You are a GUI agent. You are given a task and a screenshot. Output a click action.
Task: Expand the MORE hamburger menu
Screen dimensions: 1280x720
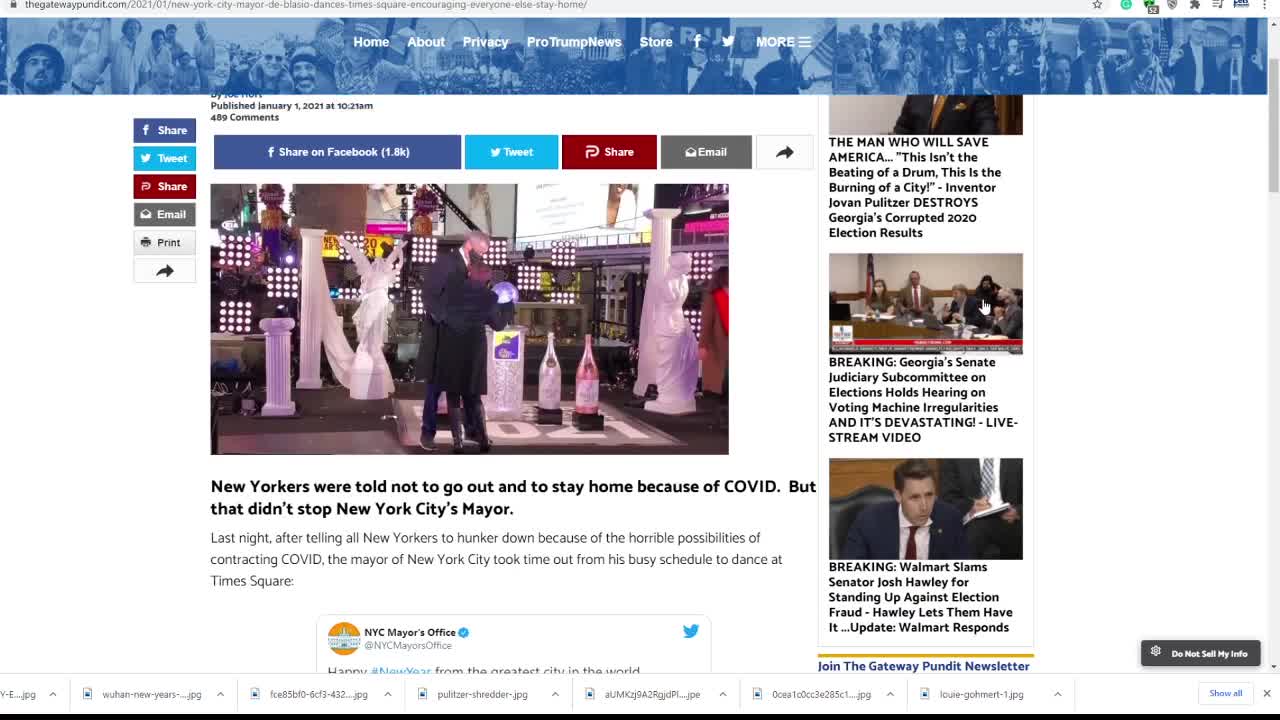(783, 42)
